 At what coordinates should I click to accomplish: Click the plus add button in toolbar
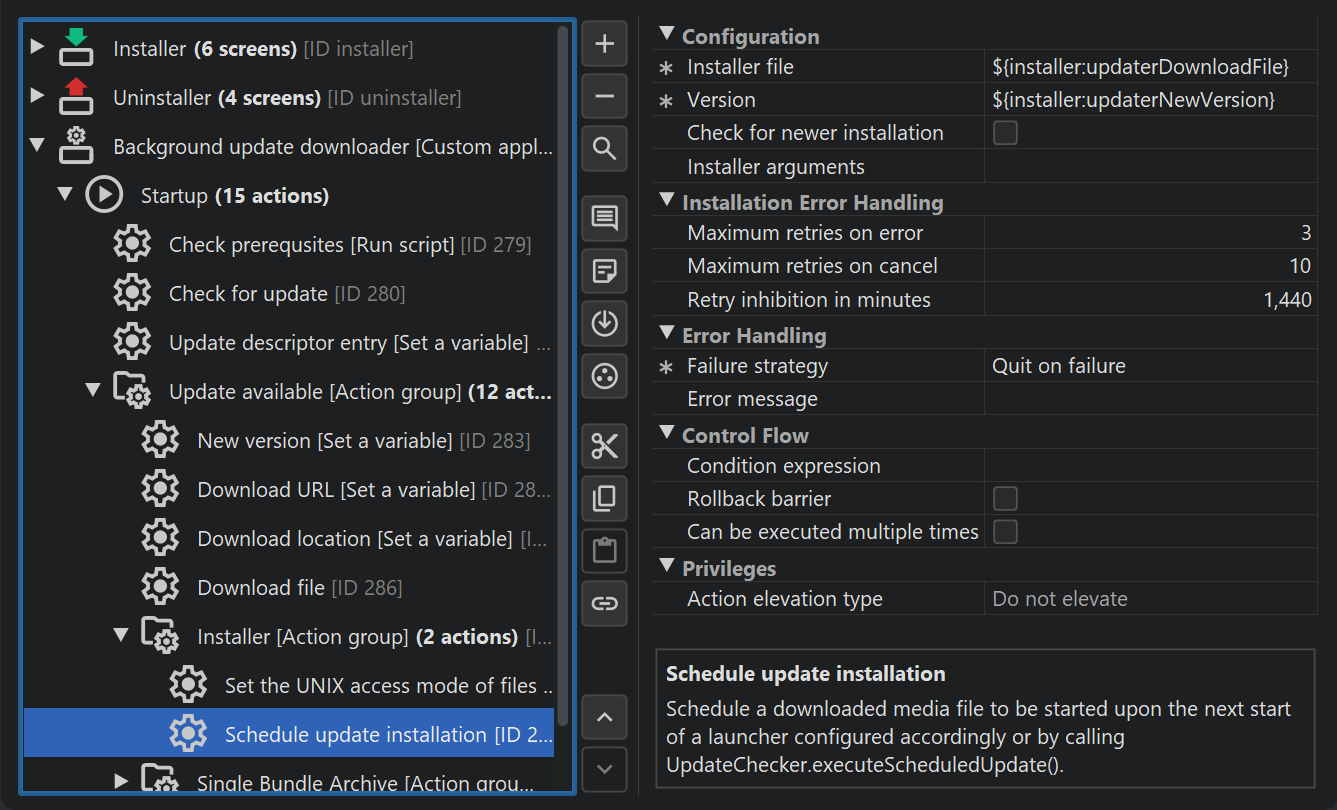coord(604,44)
